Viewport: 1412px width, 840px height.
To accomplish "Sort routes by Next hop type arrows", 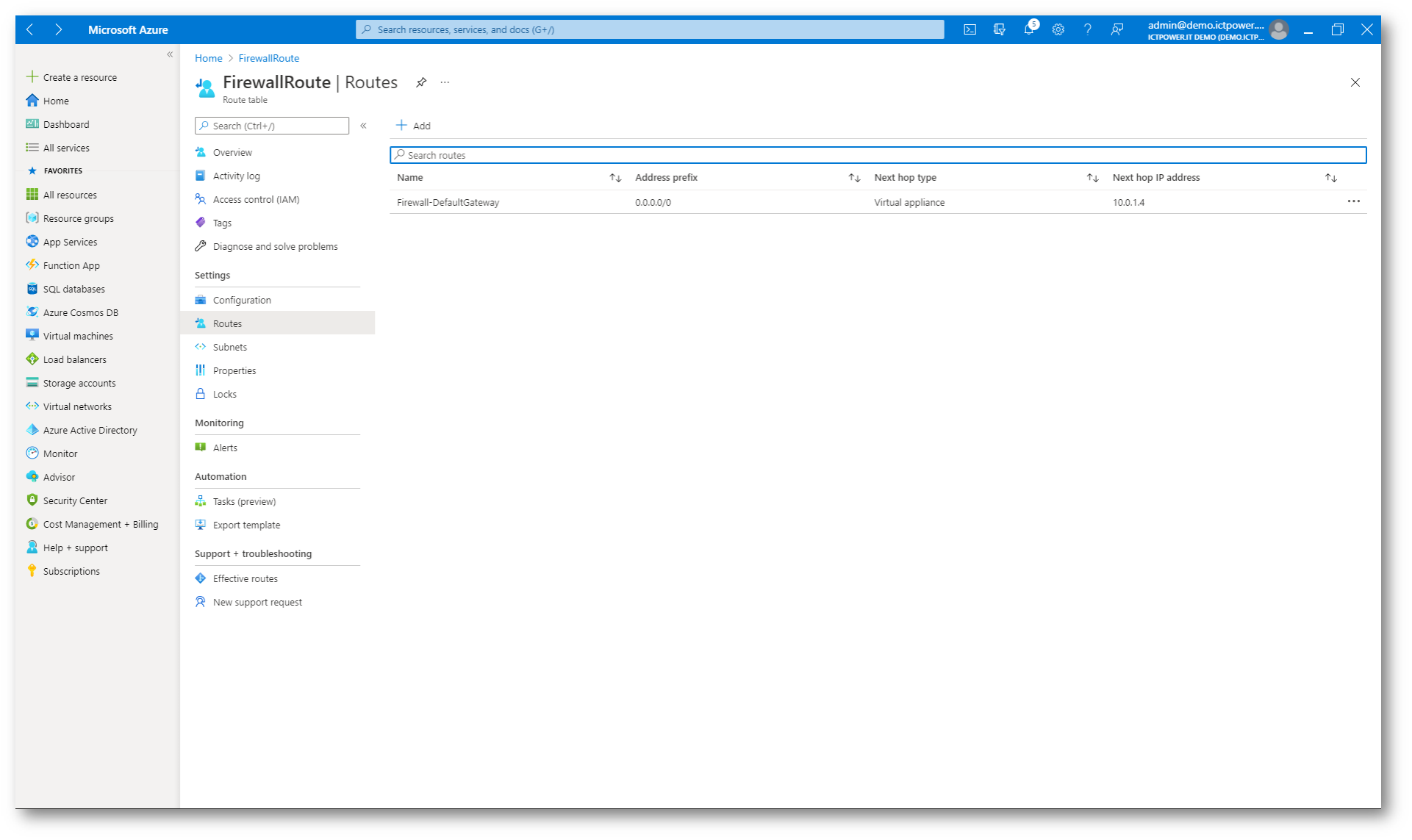I will (1092, 178).
